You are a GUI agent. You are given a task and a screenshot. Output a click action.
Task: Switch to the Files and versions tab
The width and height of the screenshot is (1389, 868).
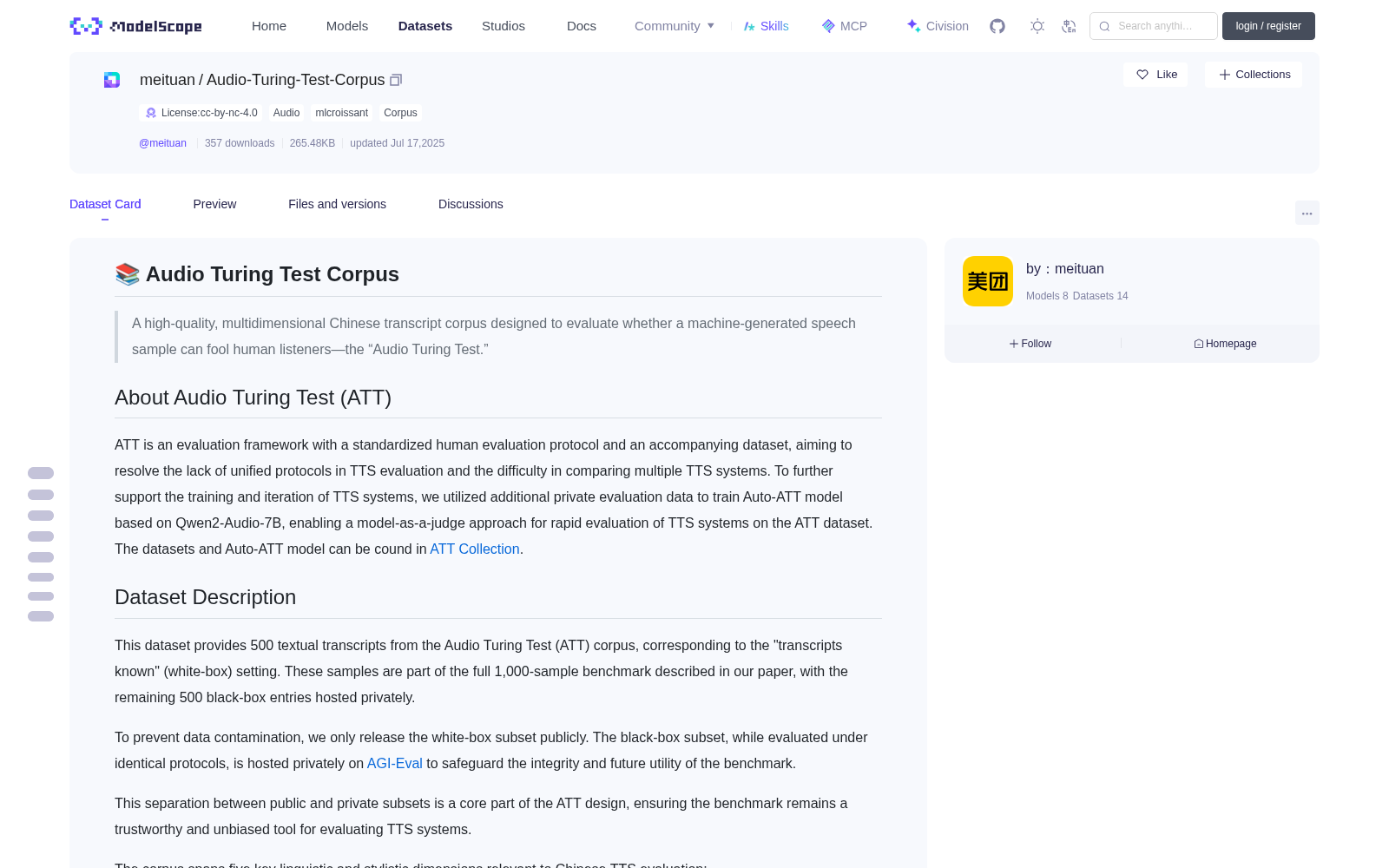point(337,204)
